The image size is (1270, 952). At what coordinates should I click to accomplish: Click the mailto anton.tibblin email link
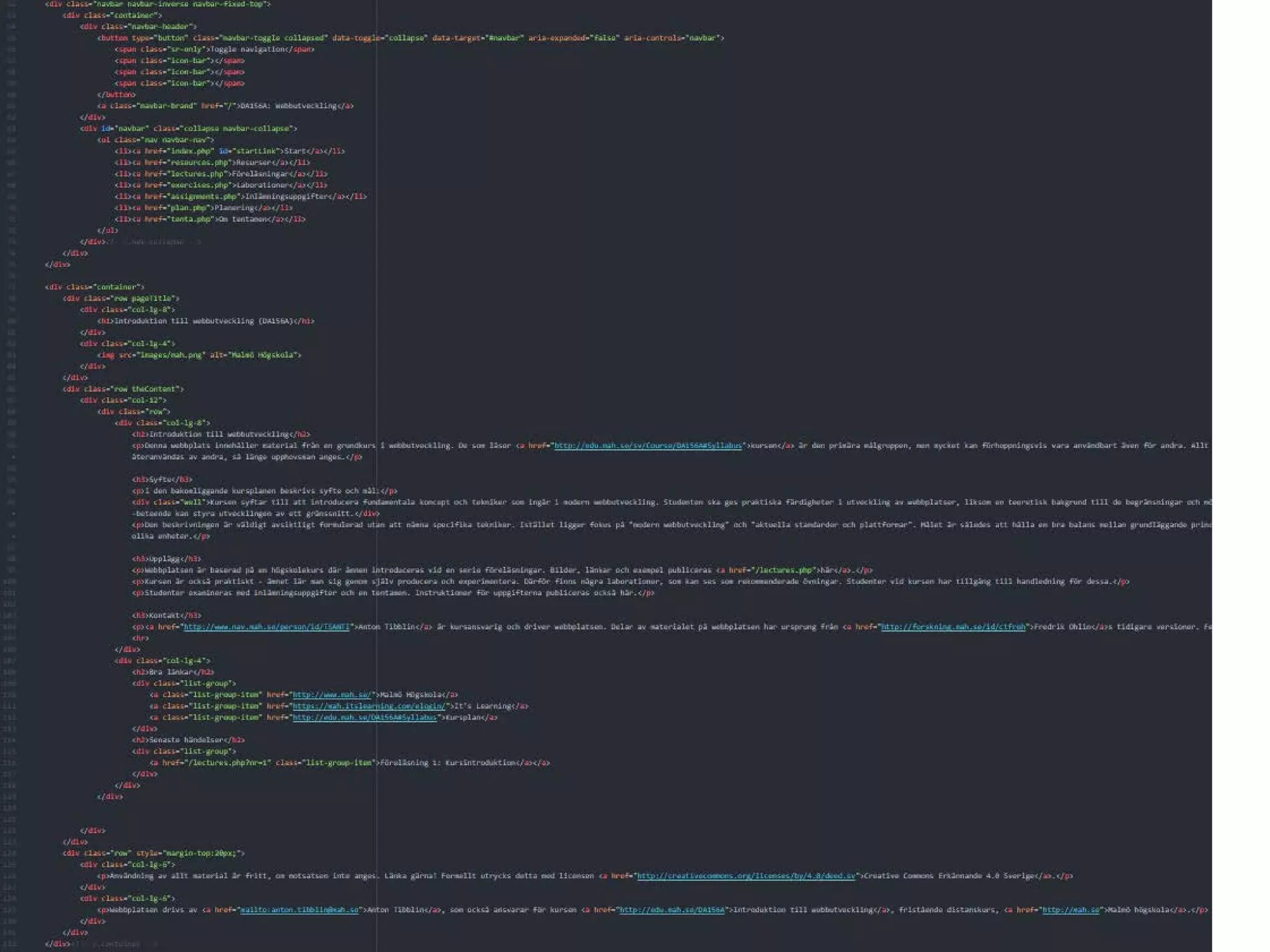pyautogui.click(x=299, y=910)
